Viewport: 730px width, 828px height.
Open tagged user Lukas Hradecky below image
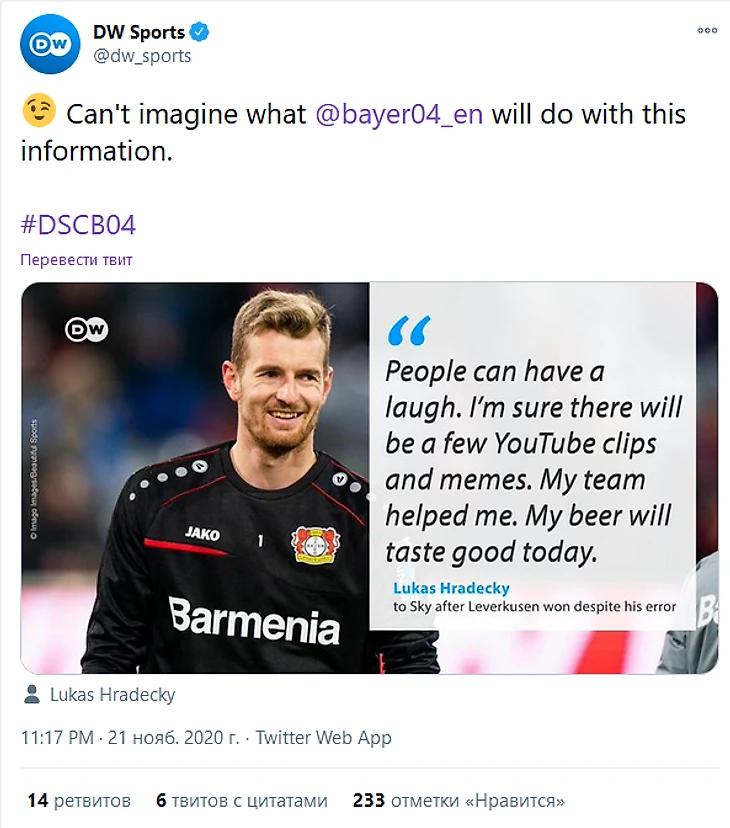tap(112, 694)
